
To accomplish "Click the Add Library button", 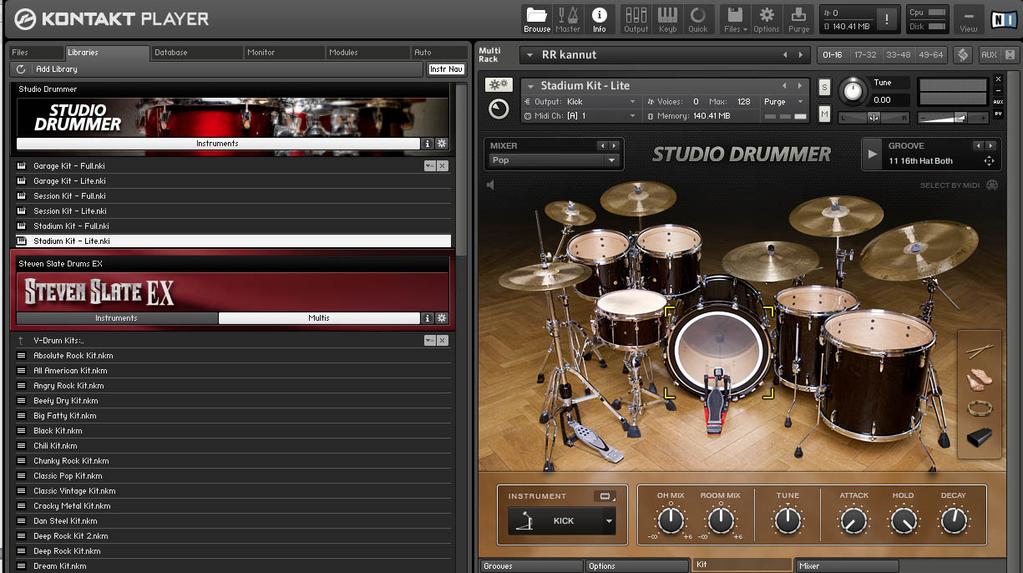I will 56,69.
